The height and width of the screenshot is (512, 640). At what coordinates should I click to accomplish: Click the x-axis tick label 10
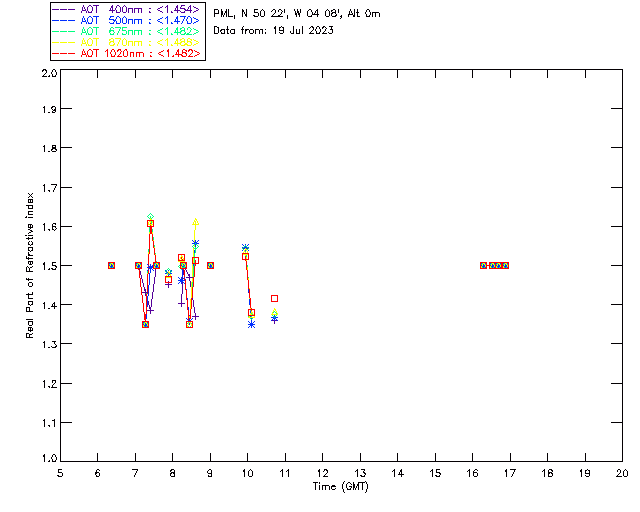[x=247, y=473]
